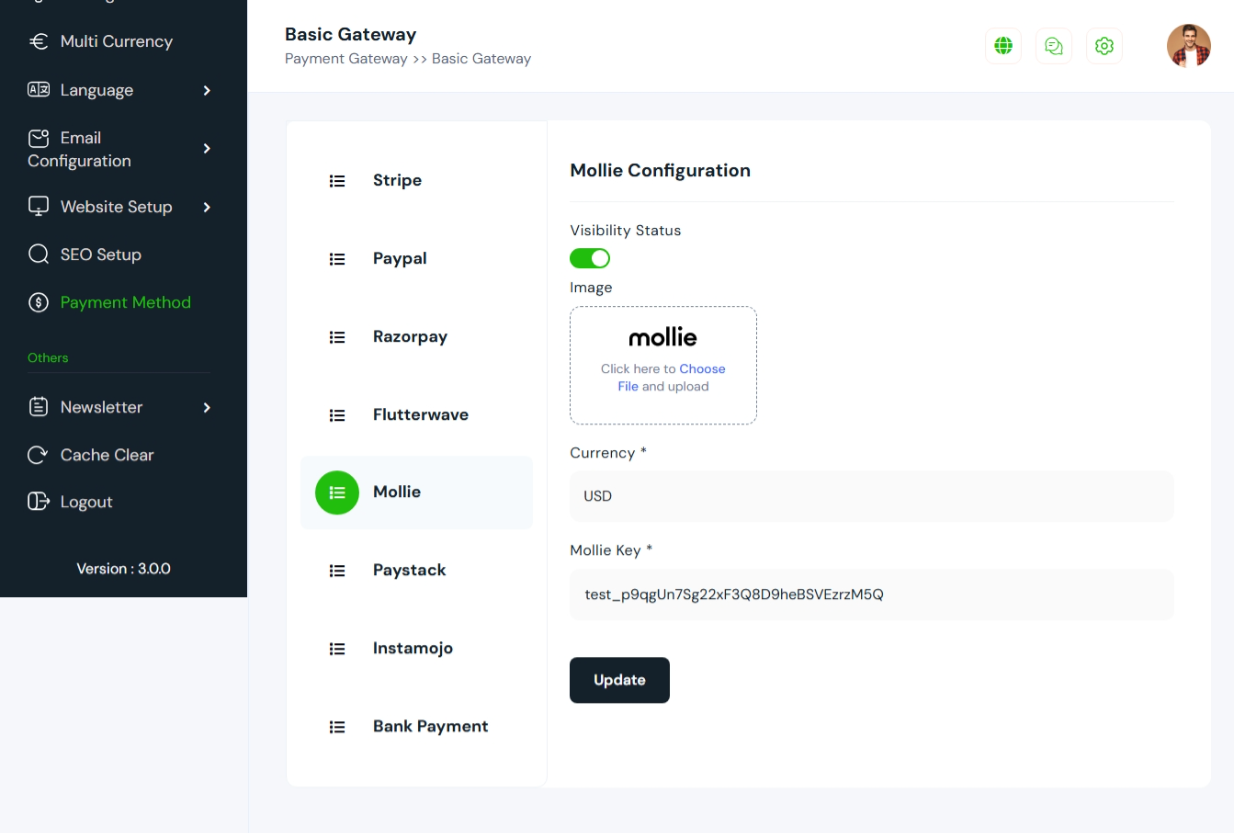The height and width of the screenshot is (833, 1234).
Task: Click the list icon beside Instamojo
Action: click(337, 648)
